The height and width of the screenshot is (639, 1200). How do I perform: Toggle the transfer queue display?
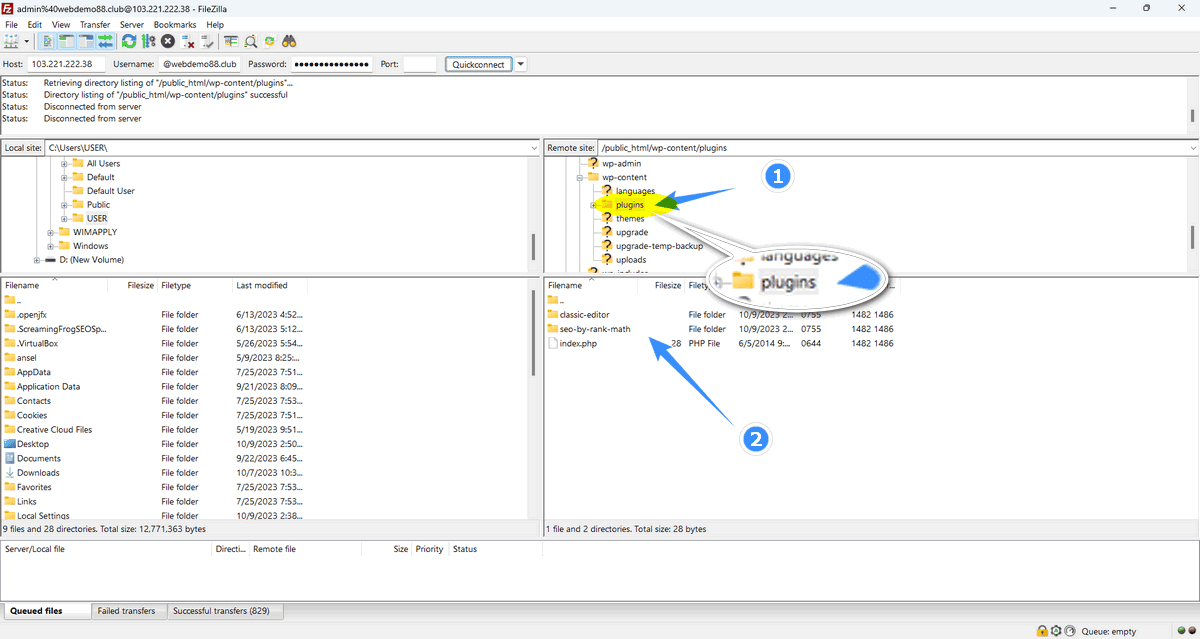[x=104, y=42]
